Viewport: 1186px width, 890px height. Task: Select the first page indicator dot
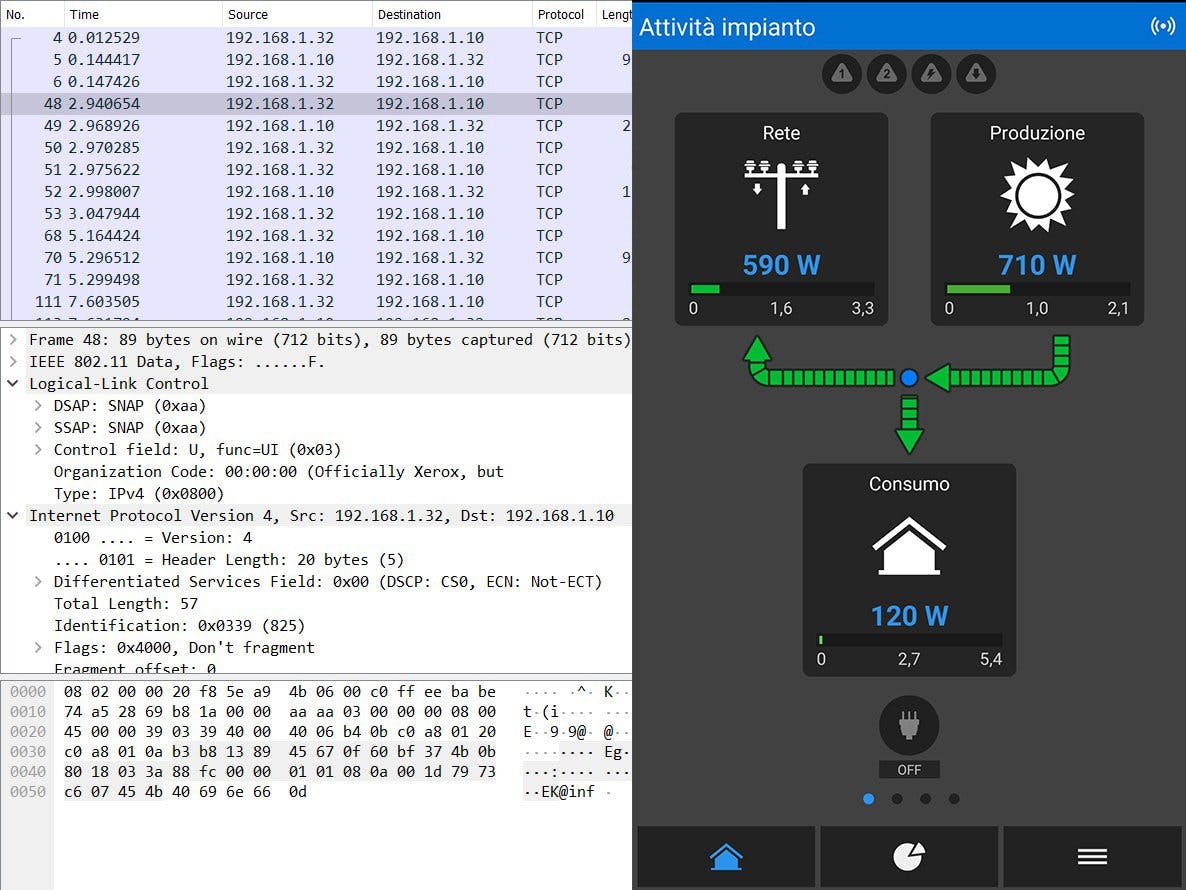pyautogui.click(x=868, y=799)
